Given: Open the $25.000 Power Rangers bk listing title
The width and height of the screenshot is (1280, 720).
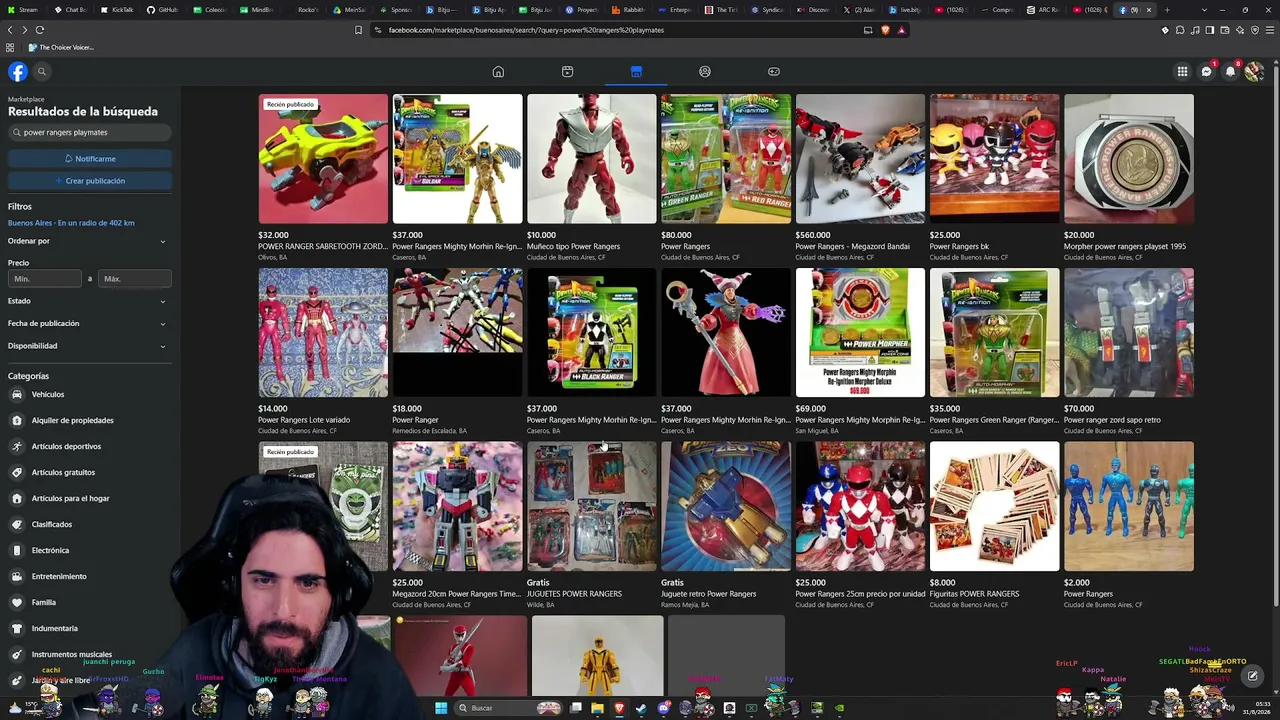Looking at the screenshot, I should (959, 246).
